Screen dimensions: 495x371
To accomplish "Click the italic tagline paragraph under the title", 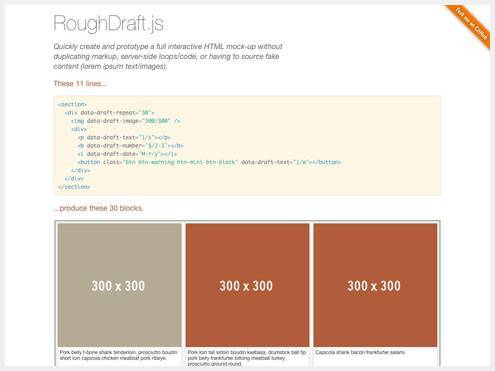I will [x=168, y=56].
